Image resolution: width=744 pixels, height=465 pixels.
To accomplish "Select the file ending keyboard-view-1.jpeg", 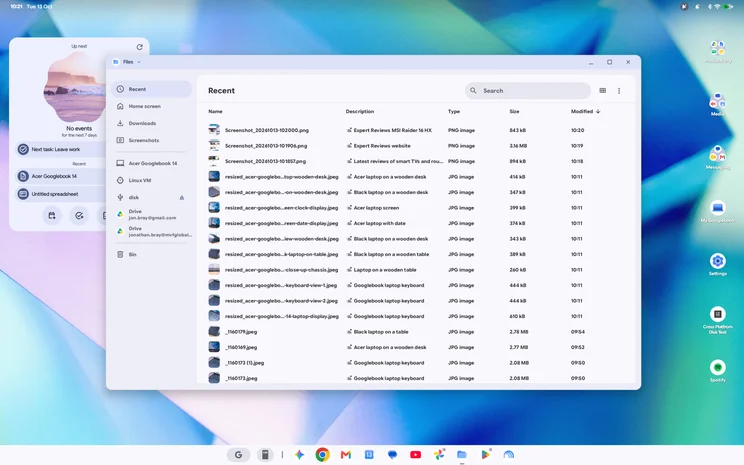I will pyautogui.click(x=281, y=285).
